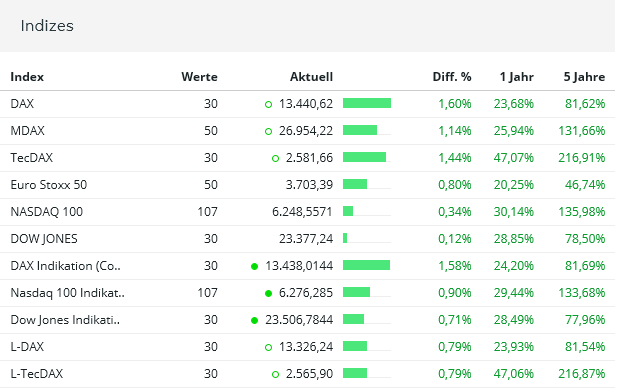Sort by the Diff. % column header
The height and width of the screenshot is (390, 619).
pyautogui.click(x=452, y=77)
